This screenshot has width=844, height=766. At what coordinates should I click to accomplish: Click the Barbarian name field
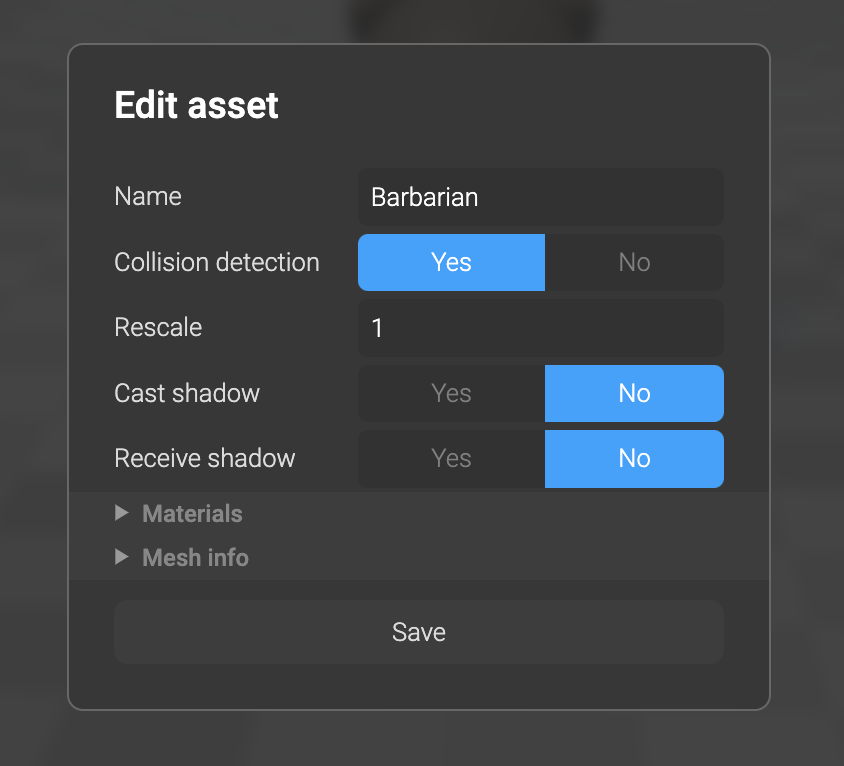coord(540,197)
